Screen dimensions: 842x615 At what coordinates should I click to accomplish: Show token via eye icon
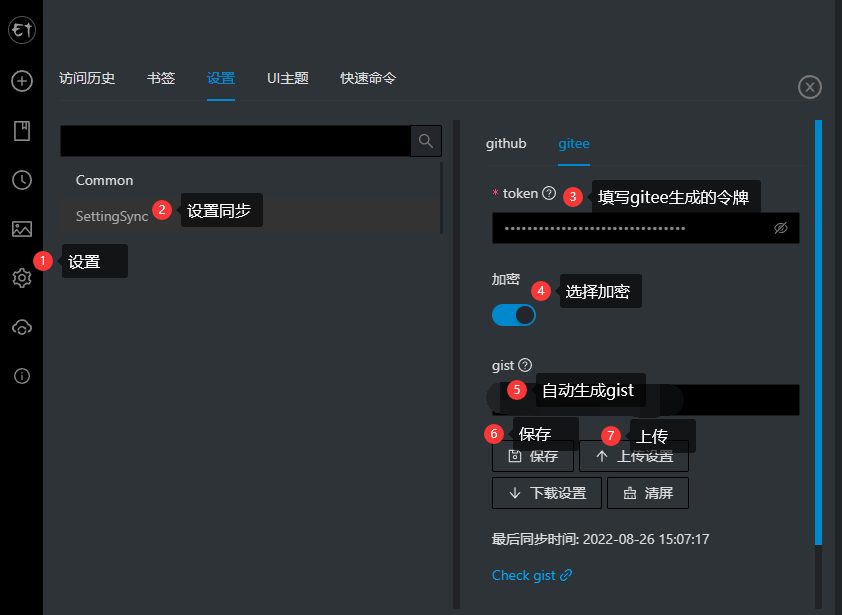click(x=781, y=228)
